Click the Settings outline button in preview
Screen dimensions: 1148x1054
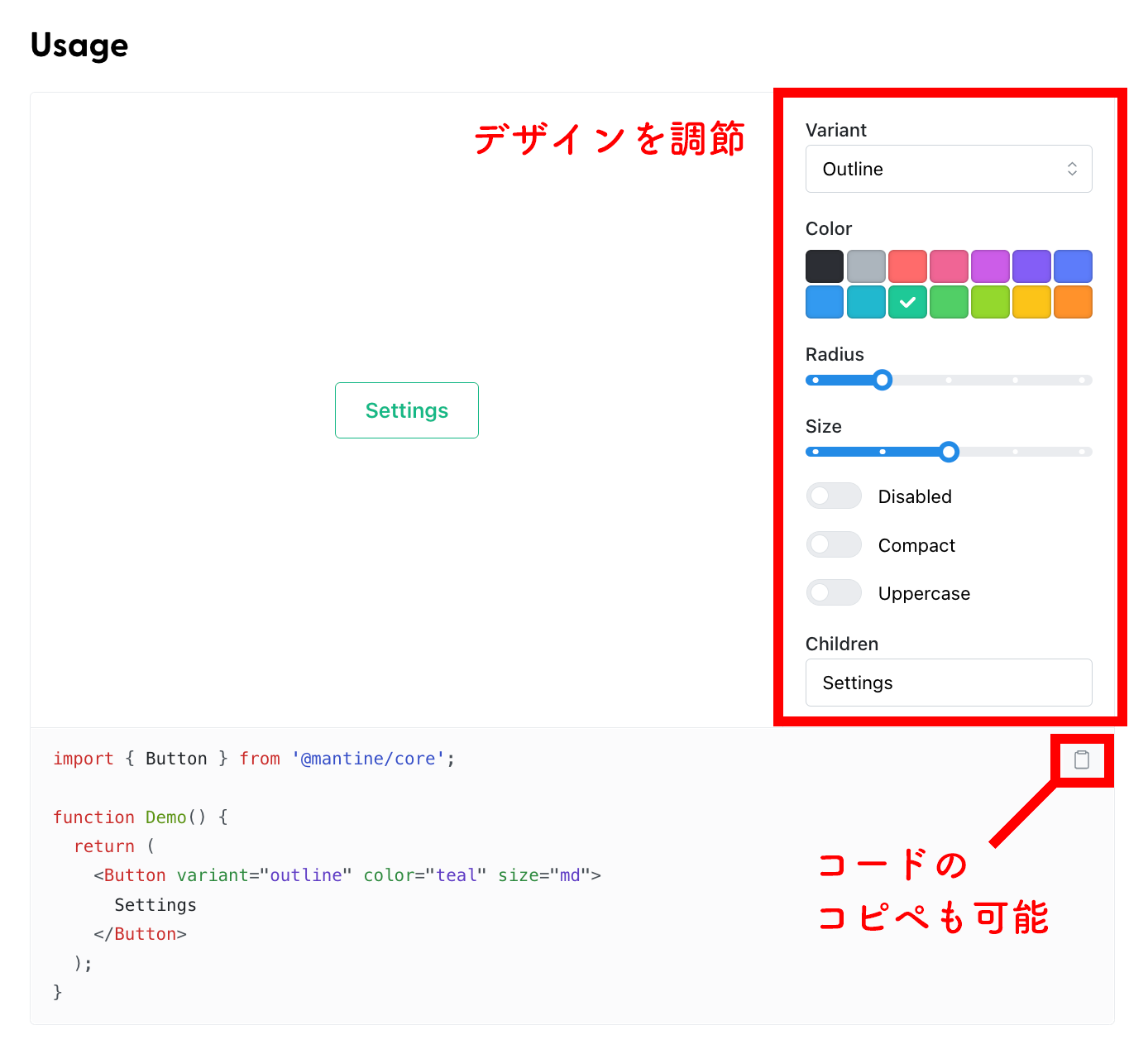(406, 410)
